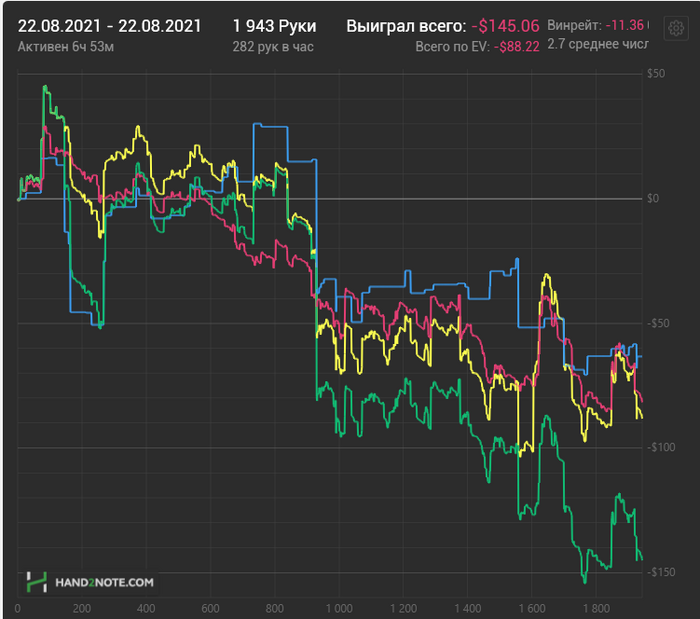Click the '282 рук в час' text
700x619 pixels.
(x=273, y=46)
